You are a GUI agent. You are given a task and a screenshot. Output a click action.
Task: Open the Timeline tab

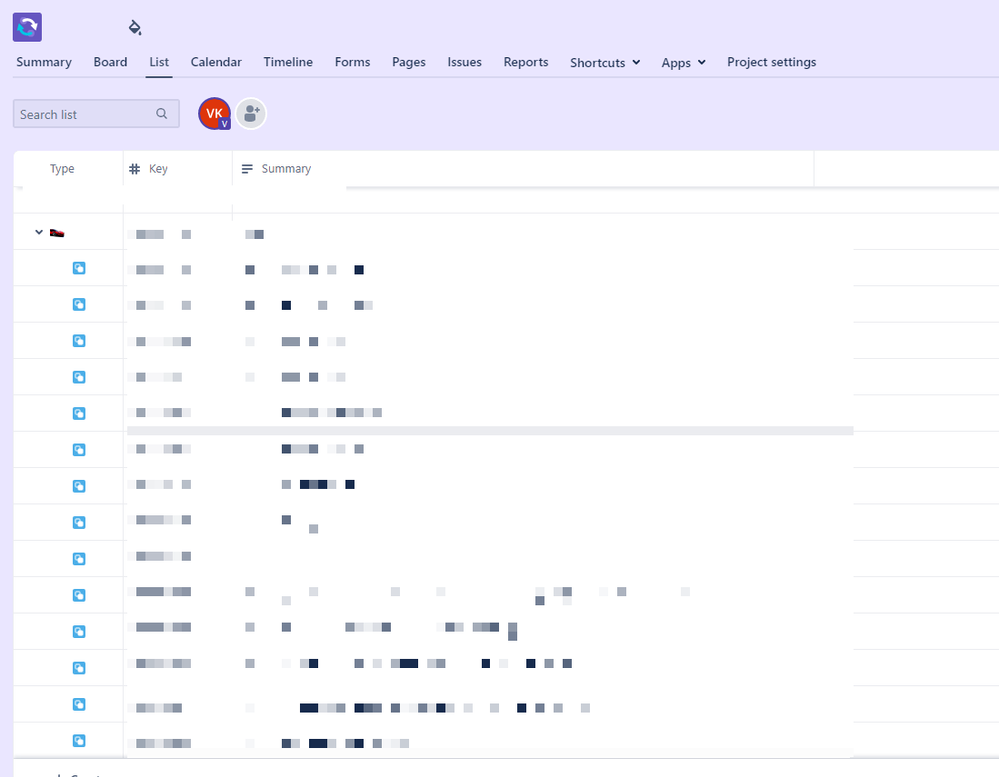(288, 62)
